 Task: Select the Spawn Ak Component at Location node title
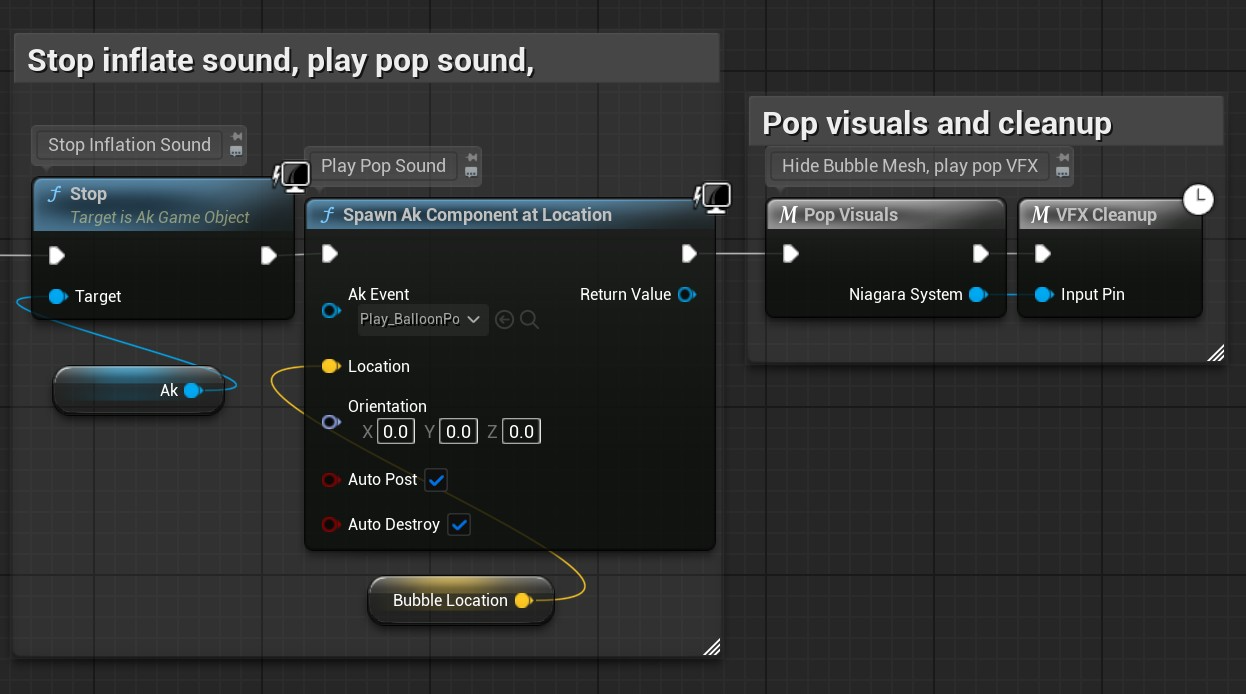[x=477, y=215]
